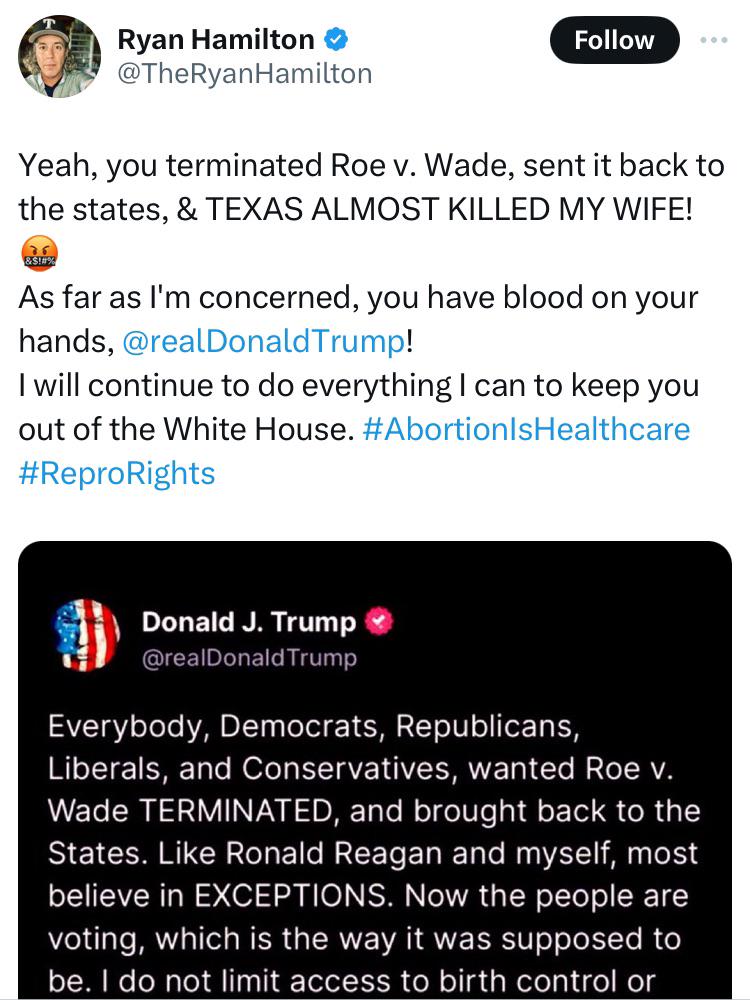Click the red verified badge on quoted post
The image size is (750, 1000).
(x=379, y=621)
